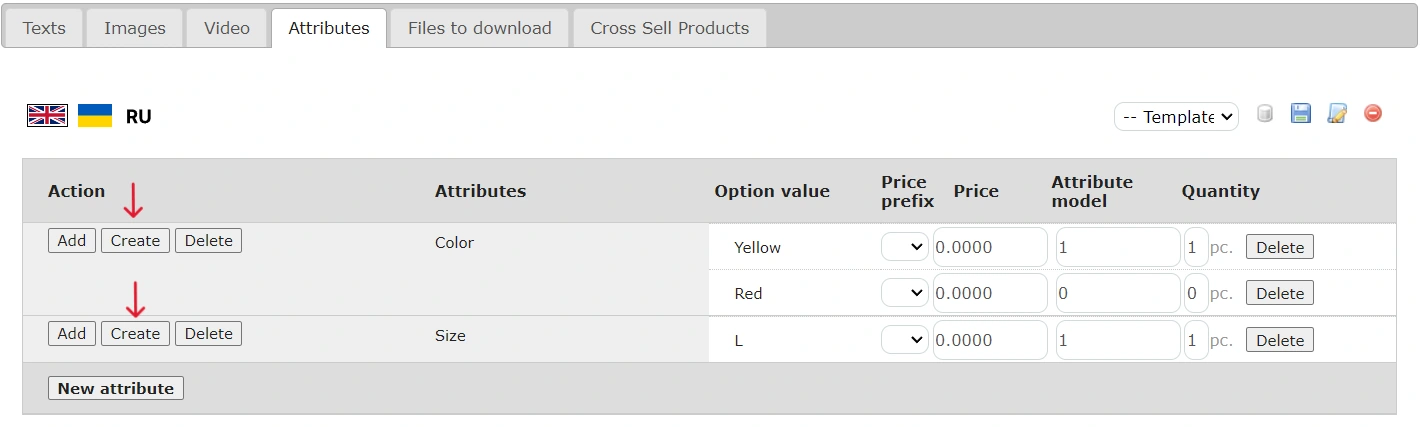Focus the Price field for Yellow
Viewport: 1420px width, 427px height.
point(989,247)
